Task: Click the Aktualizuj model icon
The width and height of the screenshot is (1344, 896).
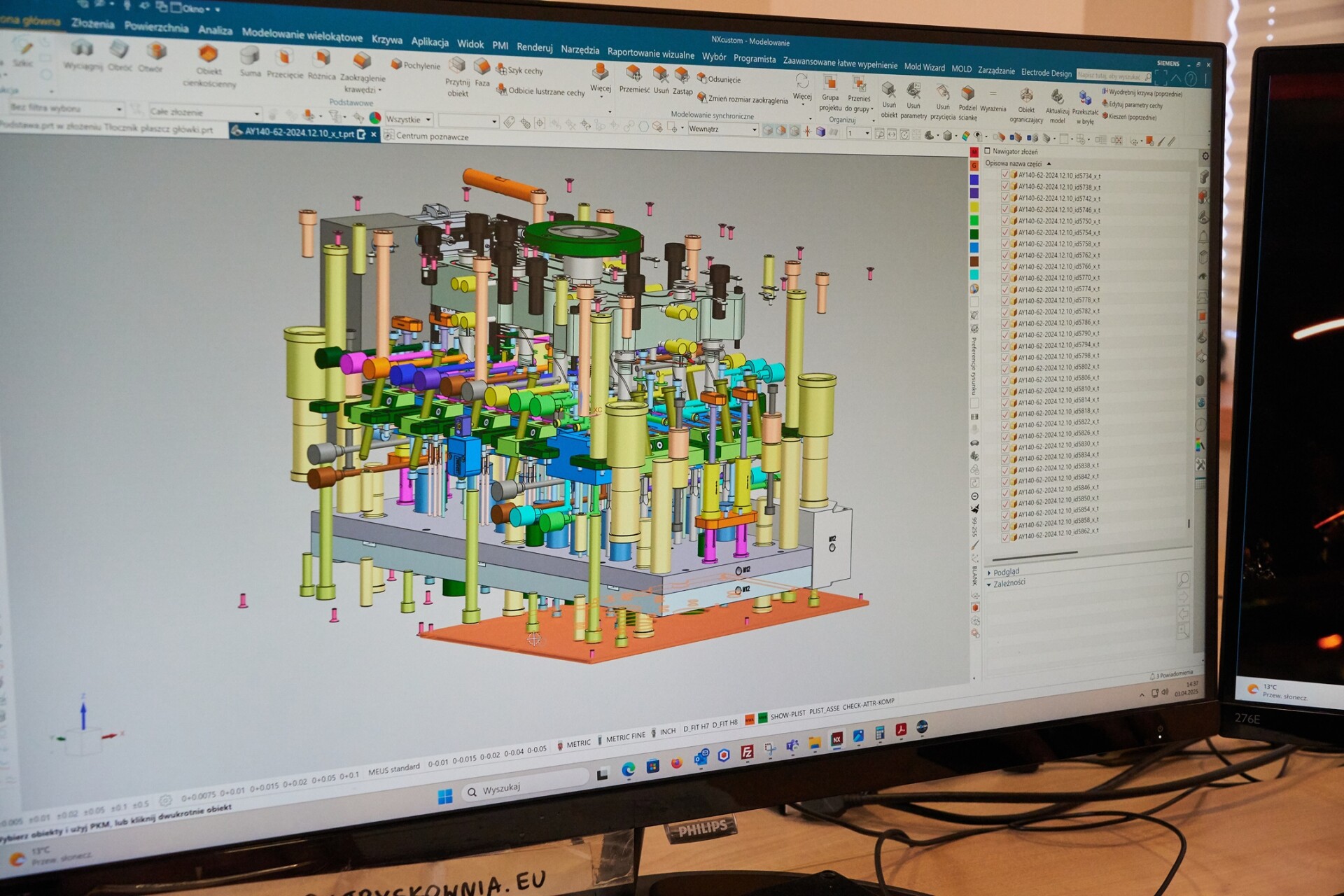Action: (1057, 97)
